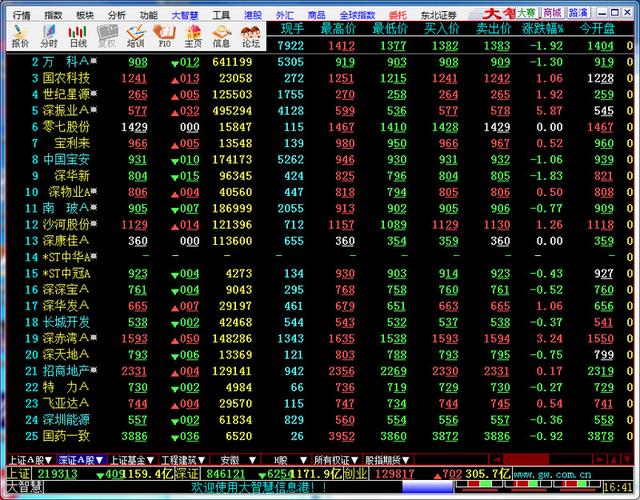Switch to 分时 intraday chart view
This screenshot has height=500, width=640.
click(49, 36)
